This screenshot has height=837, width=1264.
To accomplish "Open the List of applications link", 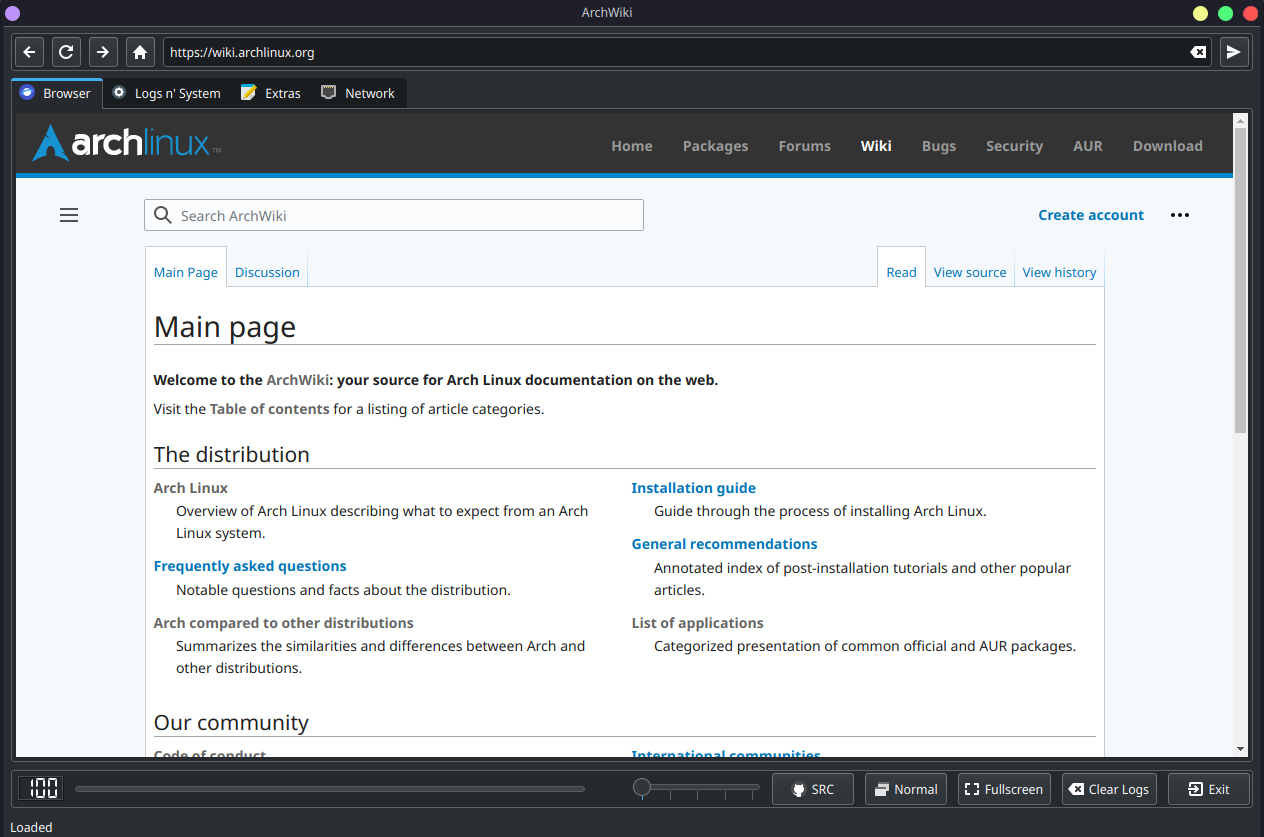I will [x=698, y=623].
